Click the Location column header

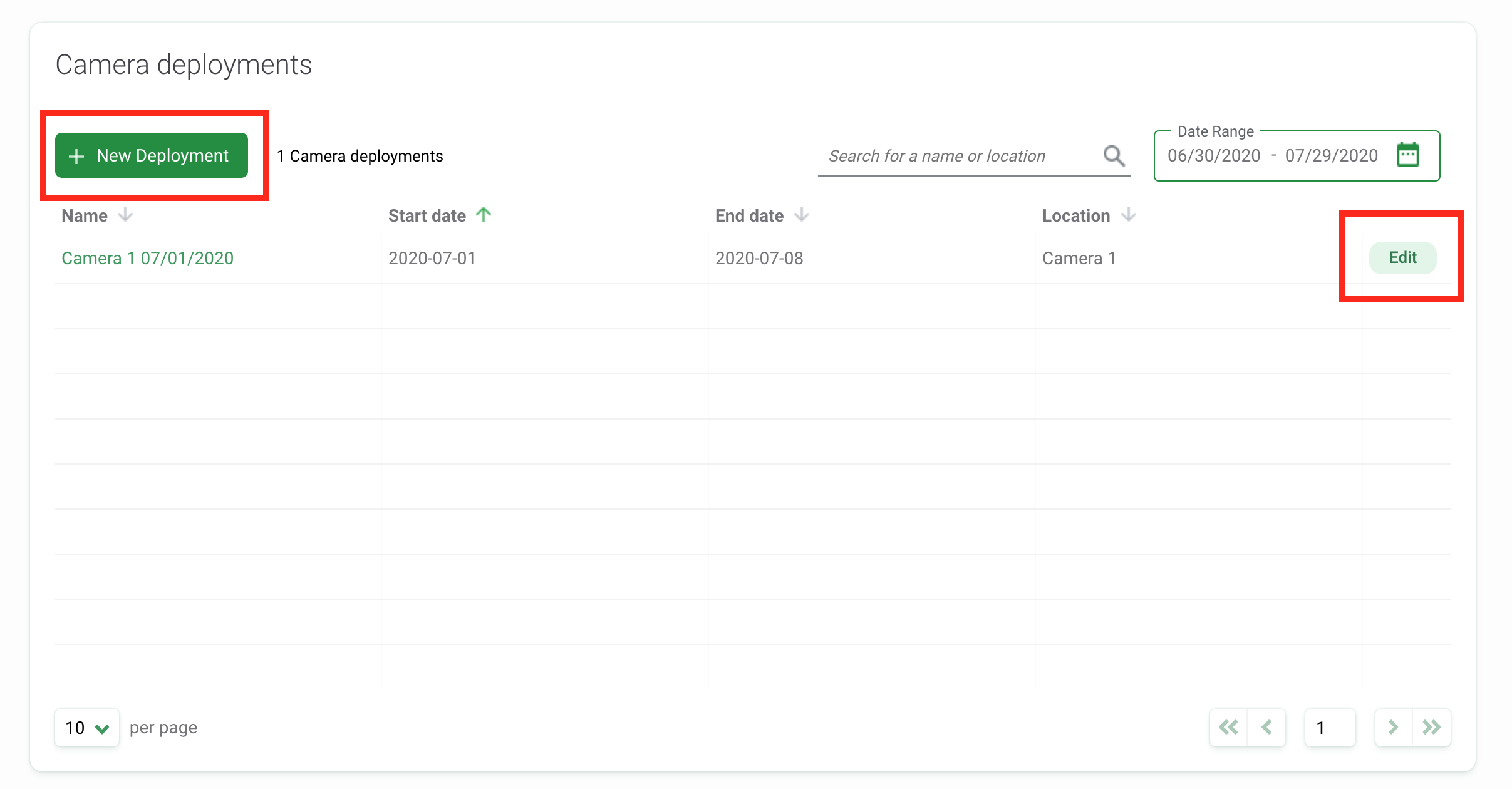coord(1076,215)
